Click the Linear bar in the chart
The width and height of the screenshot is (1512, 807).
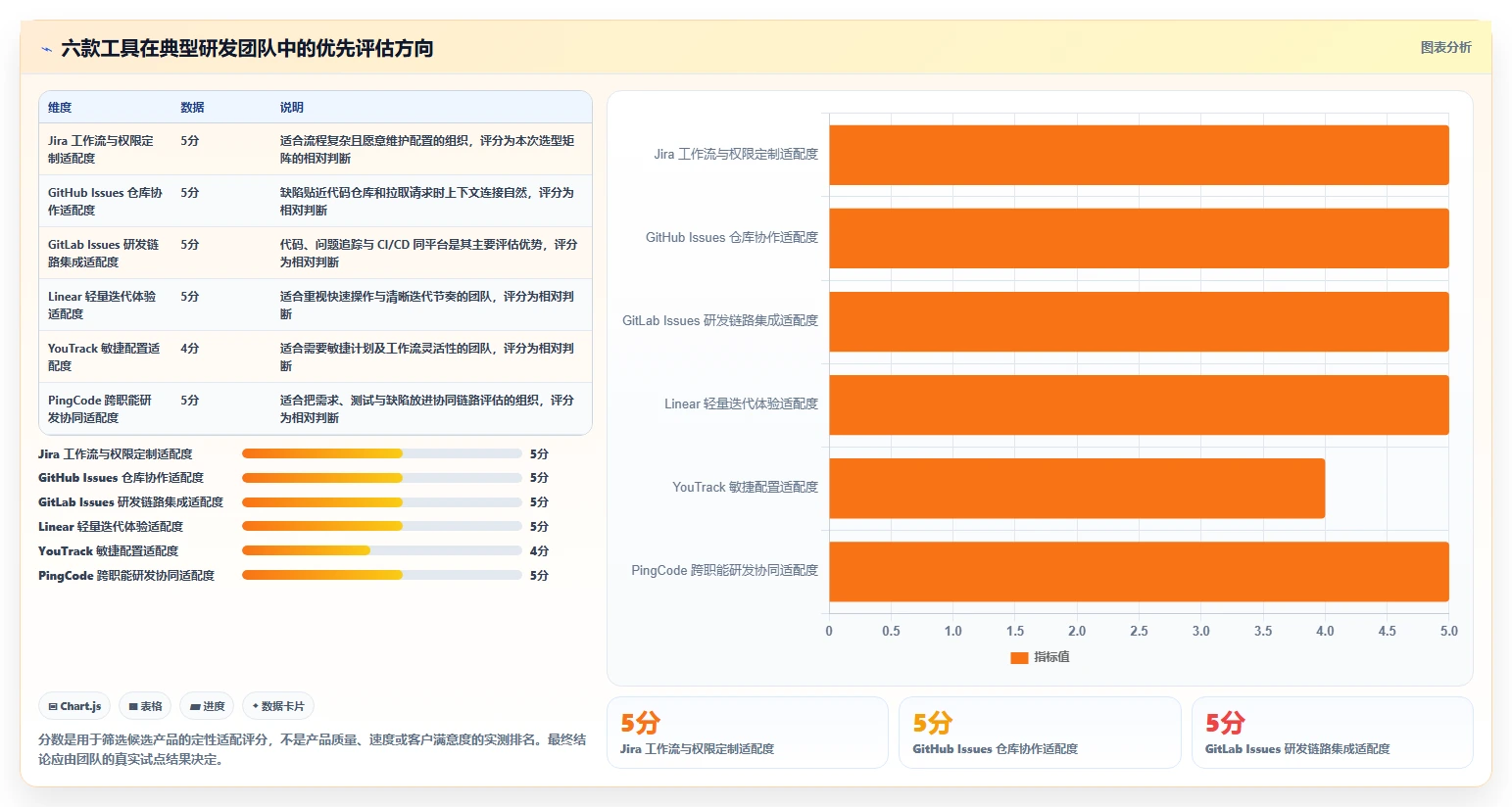pyautogui.click(x=1139, y=404)
